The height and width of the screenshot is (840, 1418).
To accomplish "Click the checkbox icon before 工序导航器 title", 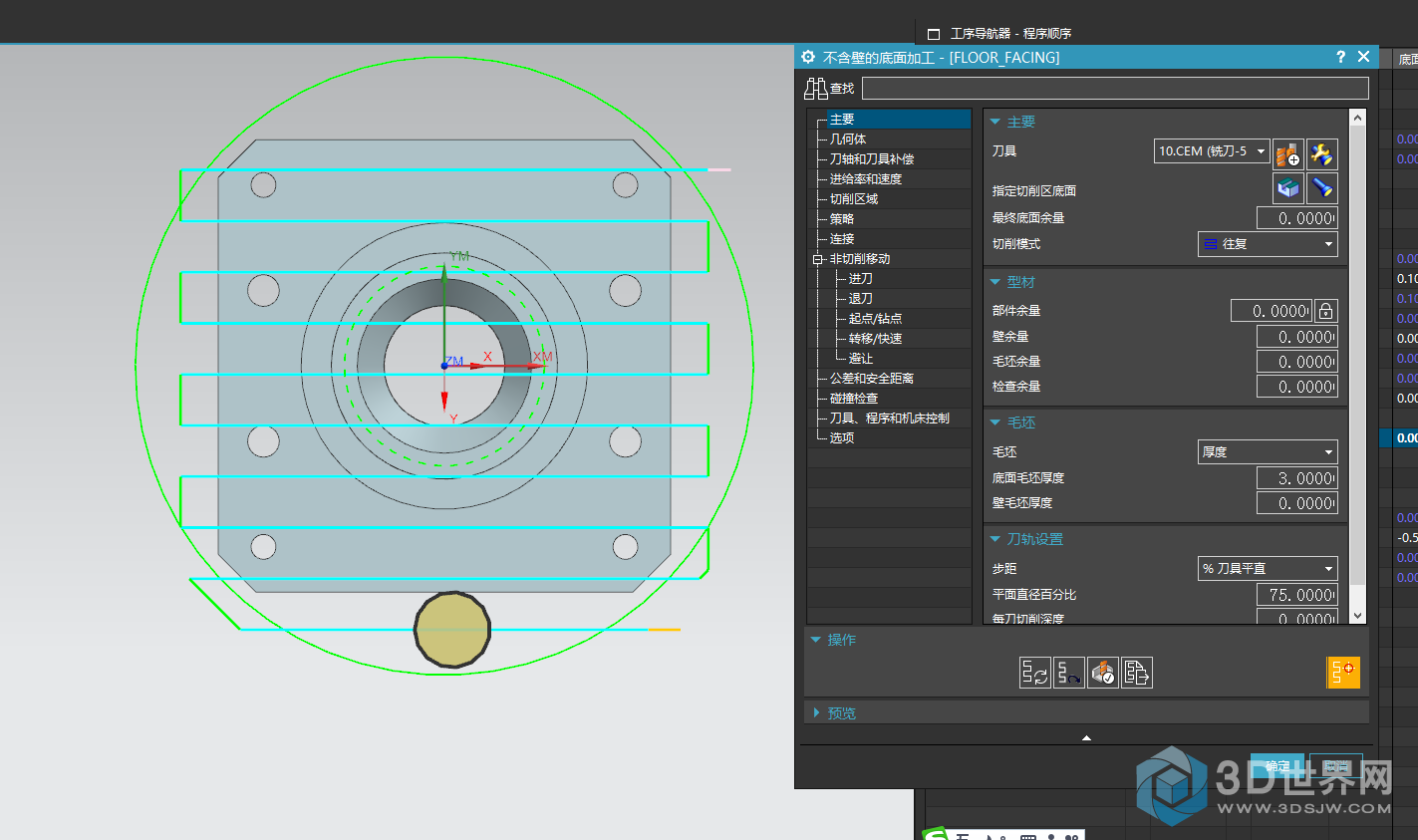I will (x=934, y=34).
